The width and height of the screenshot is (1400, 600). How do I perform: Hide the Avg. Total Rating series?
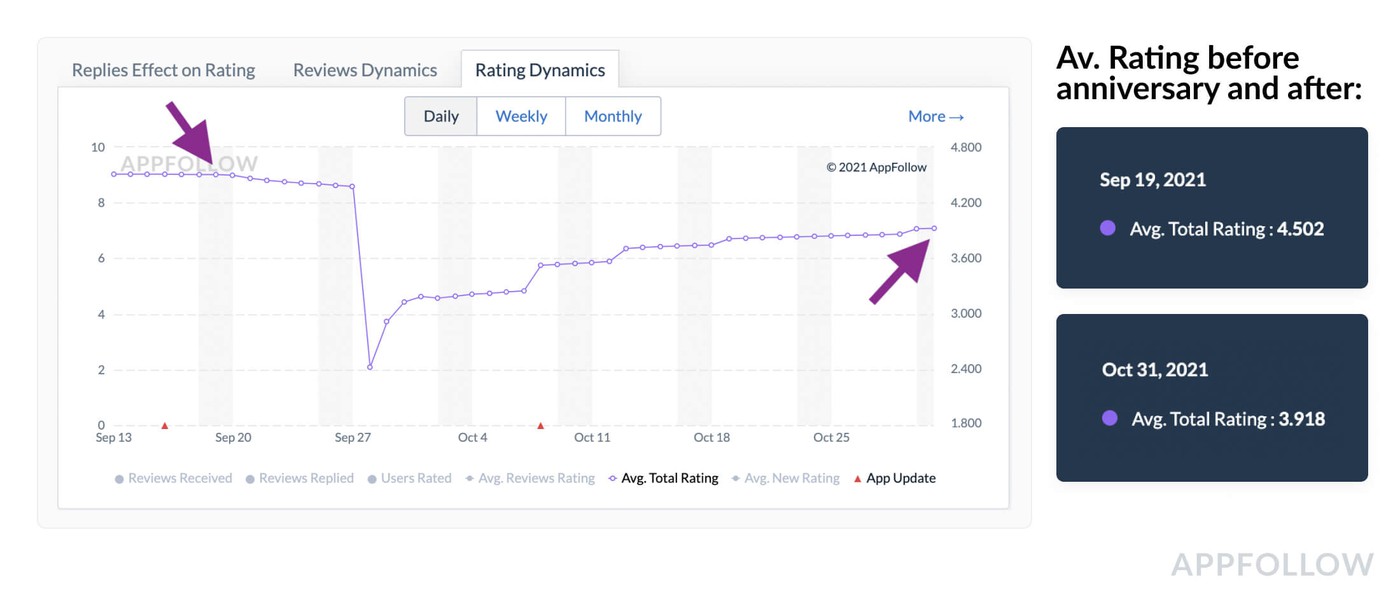pos(663,478)
